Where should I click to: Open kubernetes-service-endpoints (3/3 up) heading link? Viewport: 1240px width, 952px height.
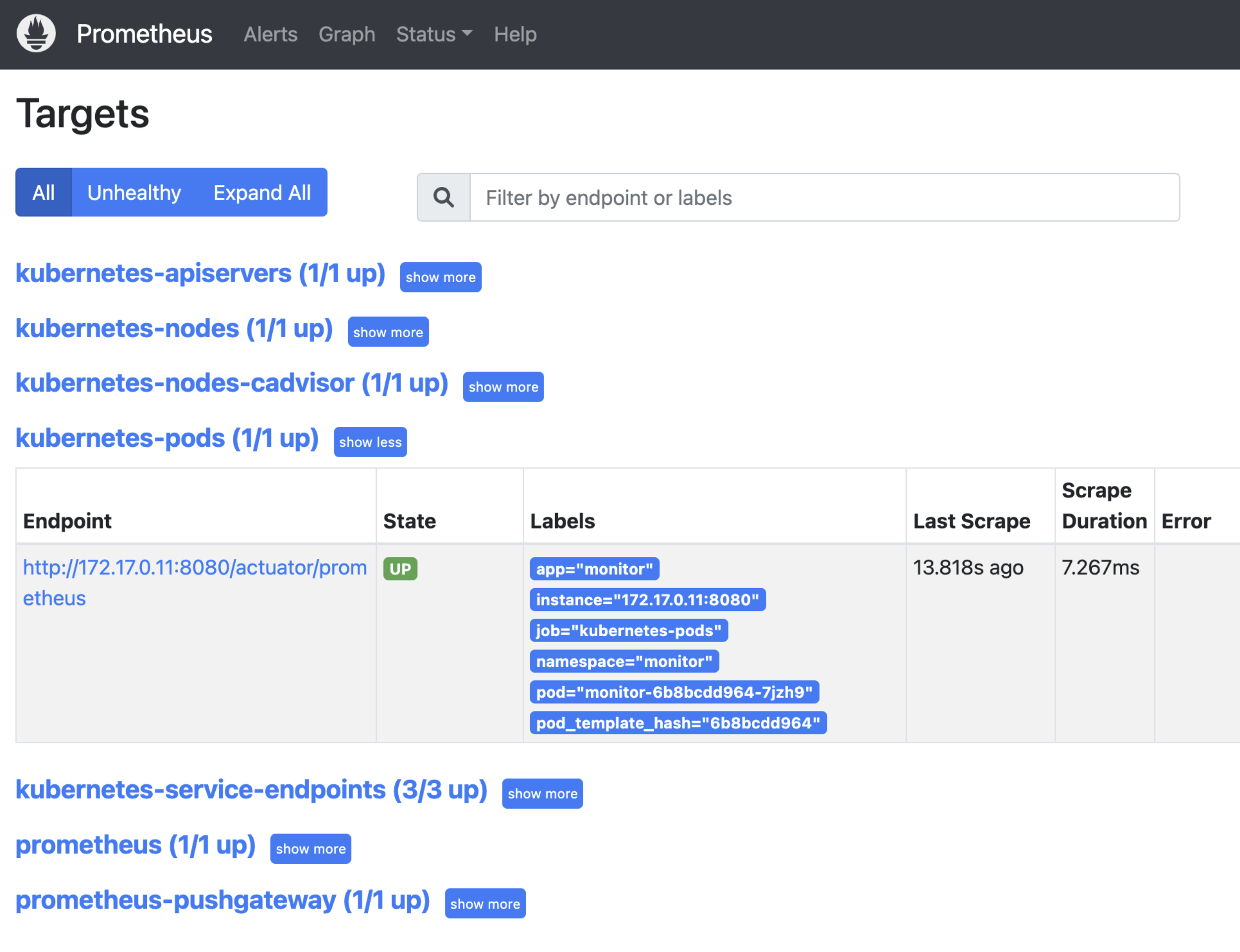(251, 790)
